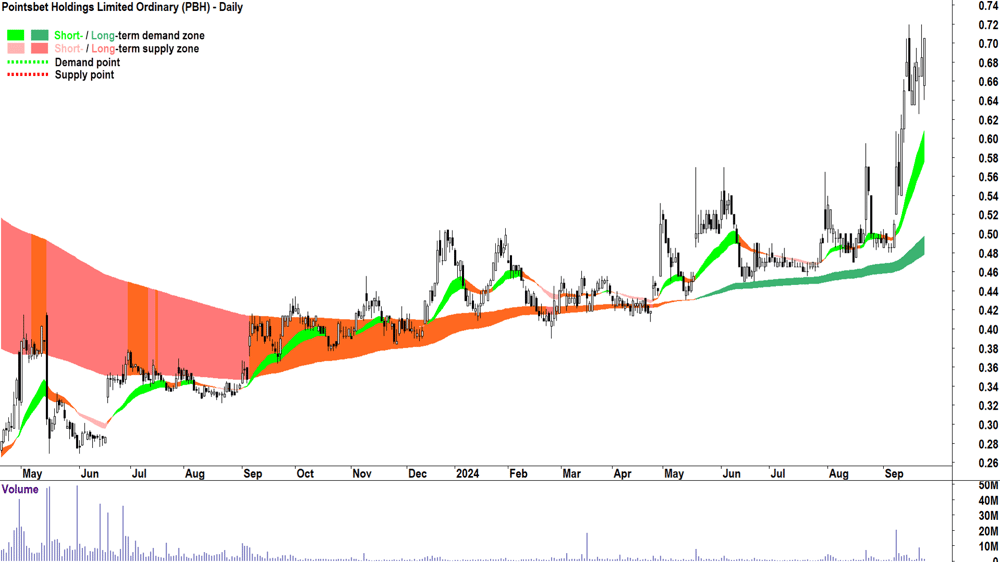Click the 0.26 price axis value
Screen dimensions: 1000x562
(x=988, y=463)
